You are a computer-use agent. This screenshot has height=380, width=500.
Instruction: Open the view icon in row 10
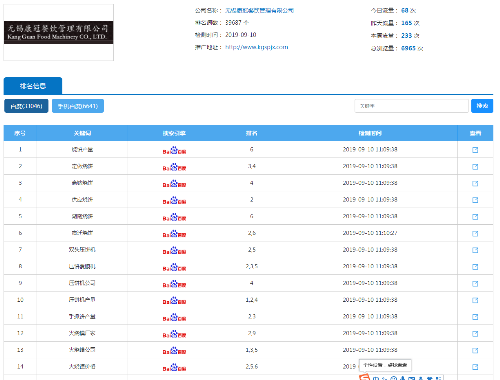click(475, 300)
